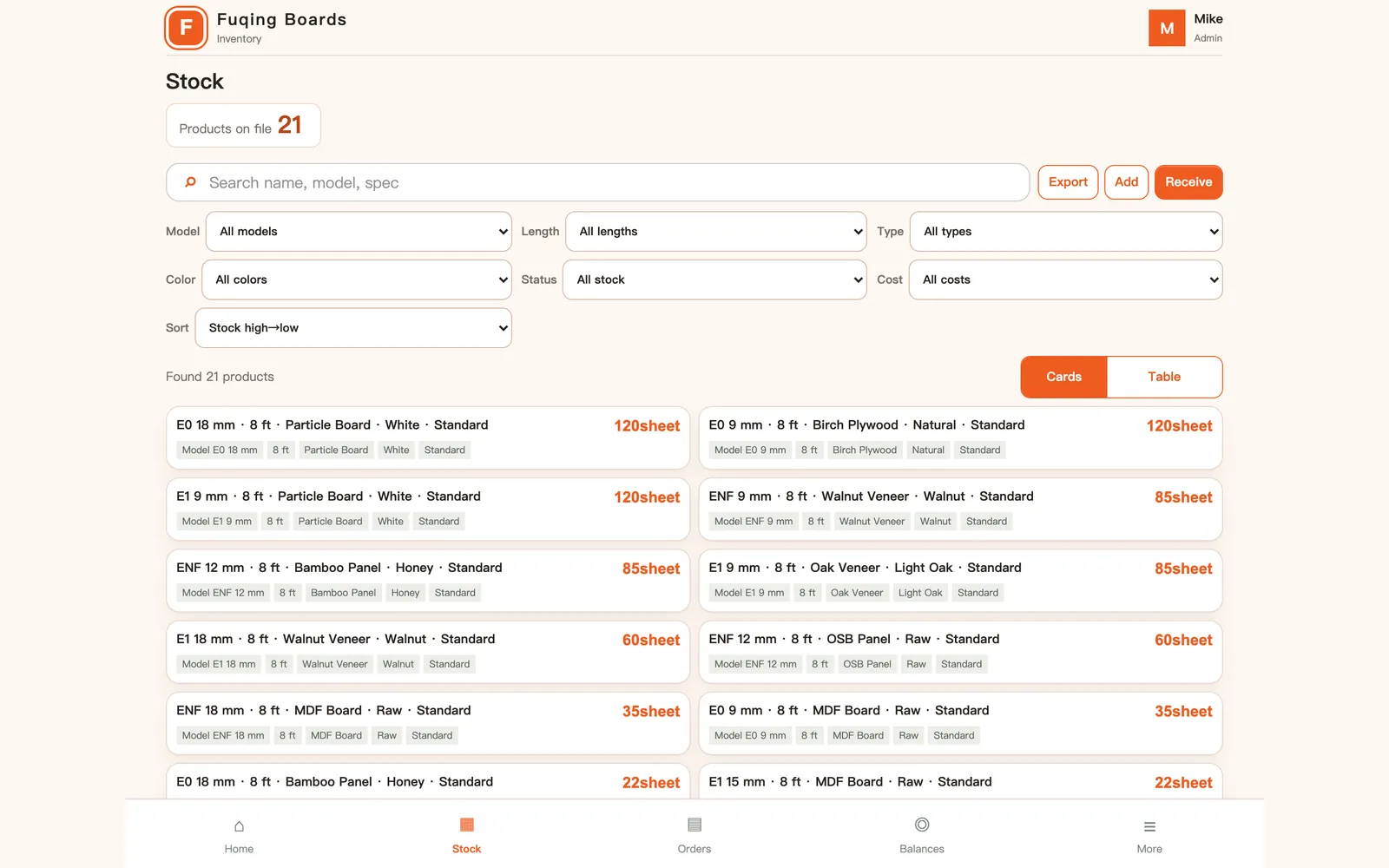The width and height of the screenshot is (1389, 868).
Task: Click the OSB Panel tag
Action: point(866,664)
